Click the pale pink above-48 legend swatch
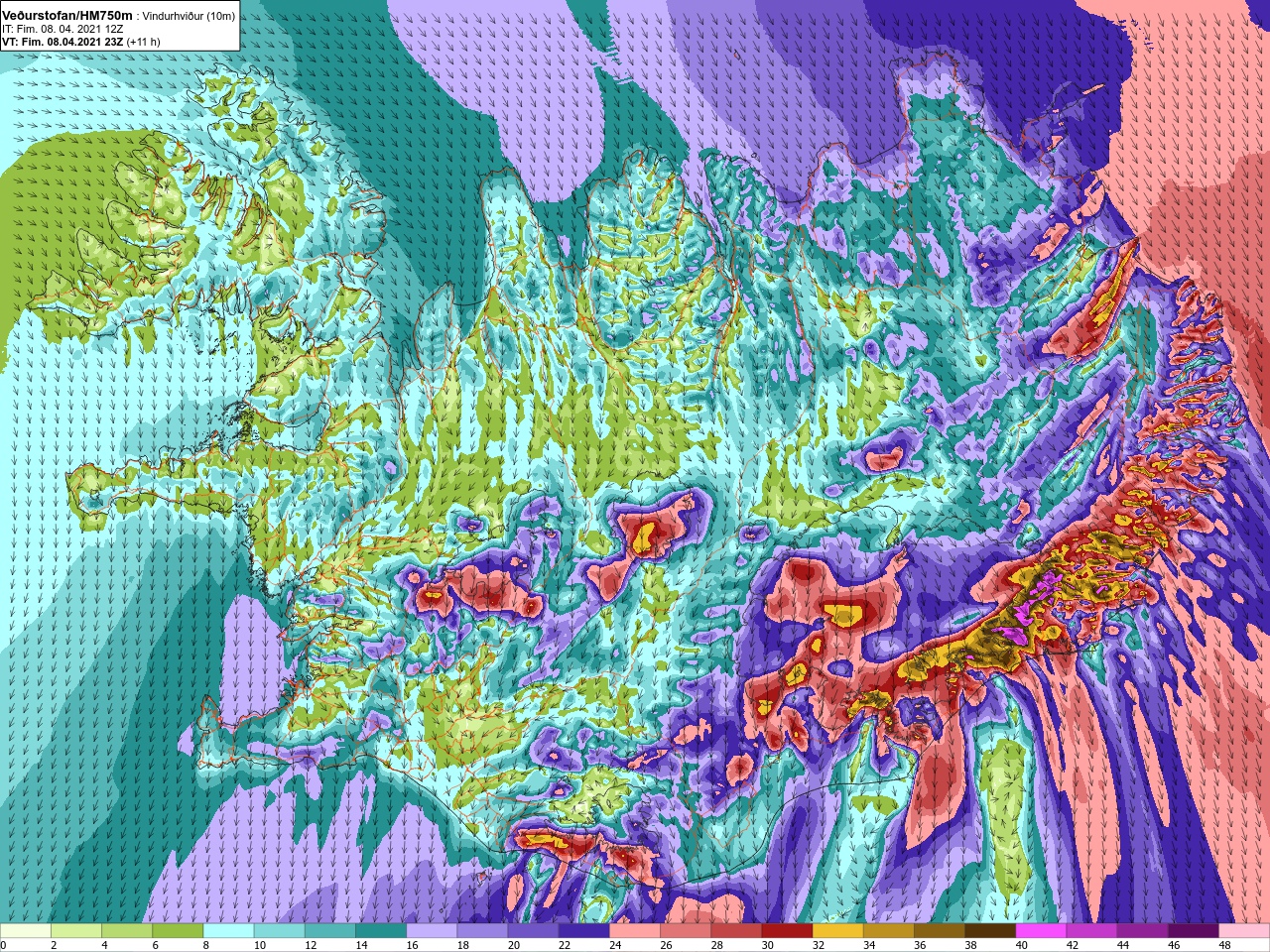 (1244, 931)
